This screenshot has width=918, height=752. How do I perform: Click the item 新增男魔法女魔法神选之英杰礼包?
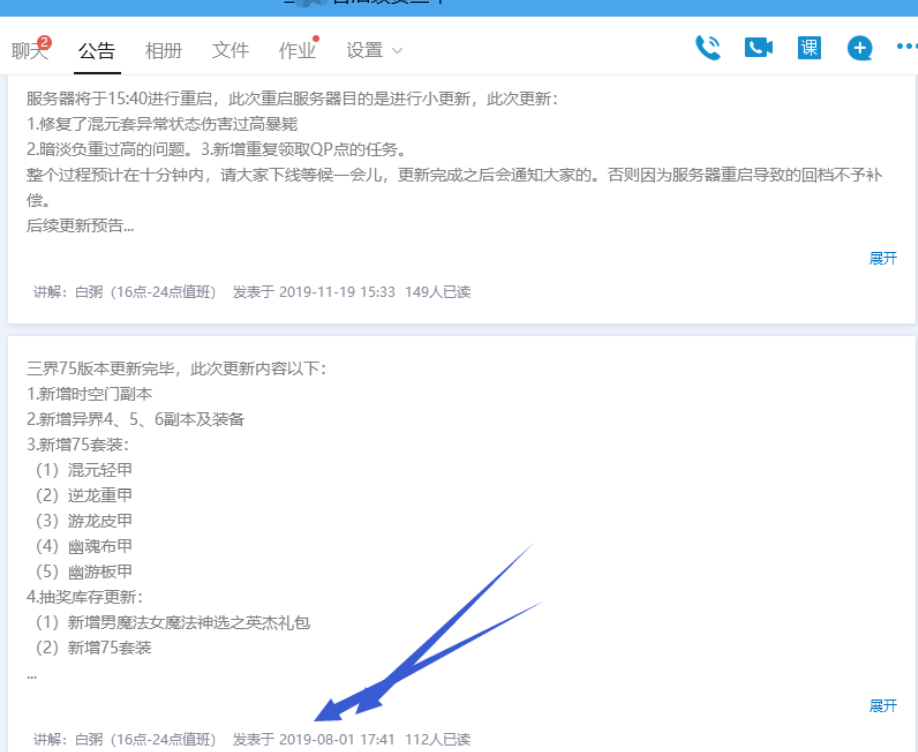tap(189, 622)
